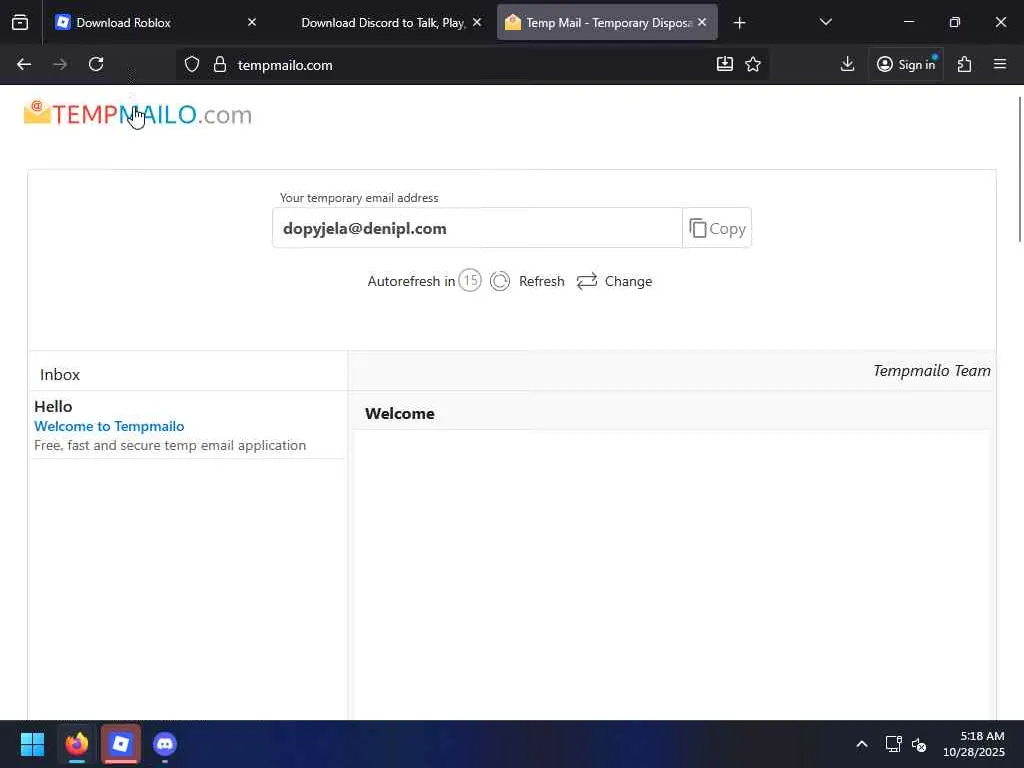Select the Temp Mail tab
The height and width of the screenshot is (768, 1024).
coord(607,23)
